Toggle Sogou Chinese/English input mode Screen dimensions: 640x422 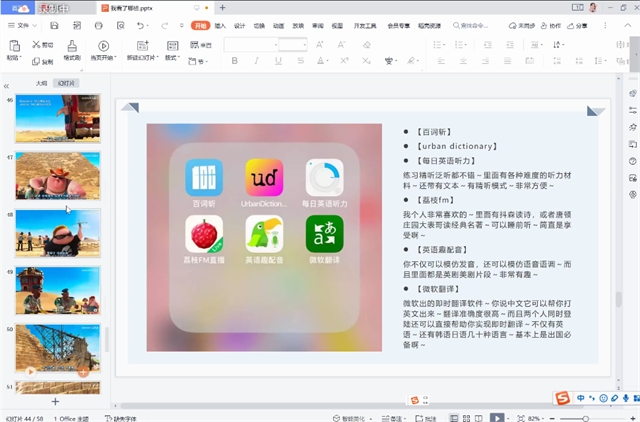[x=580, y=398]
